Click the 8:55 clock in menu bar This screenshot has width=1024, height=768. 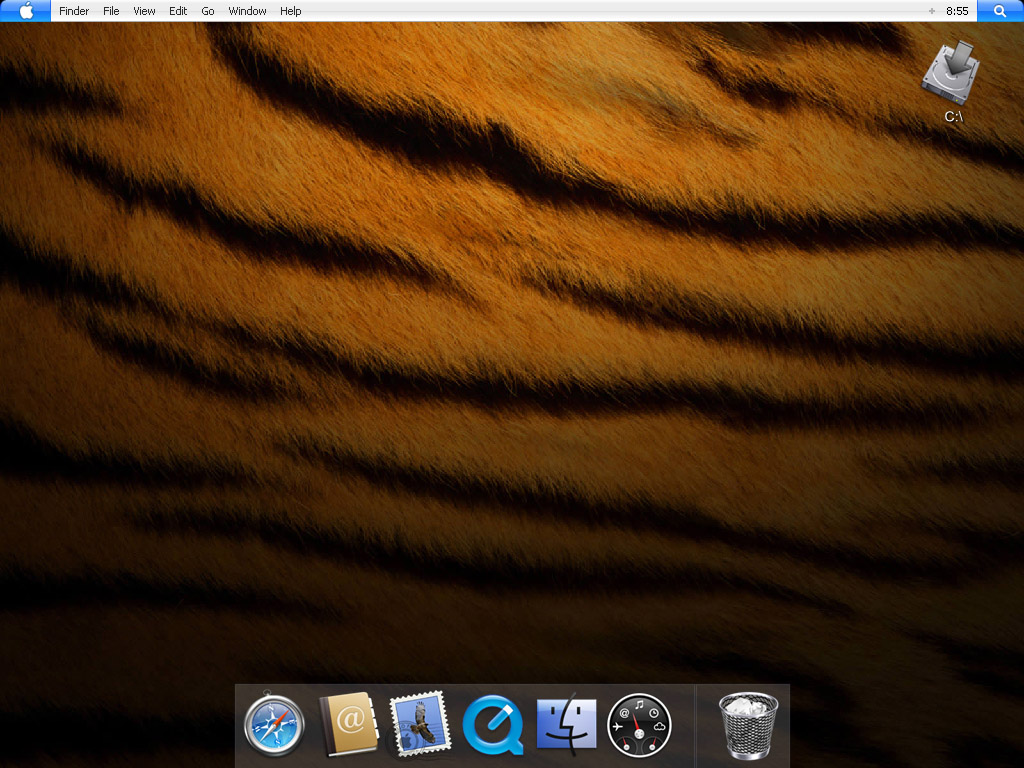(957, 11)
